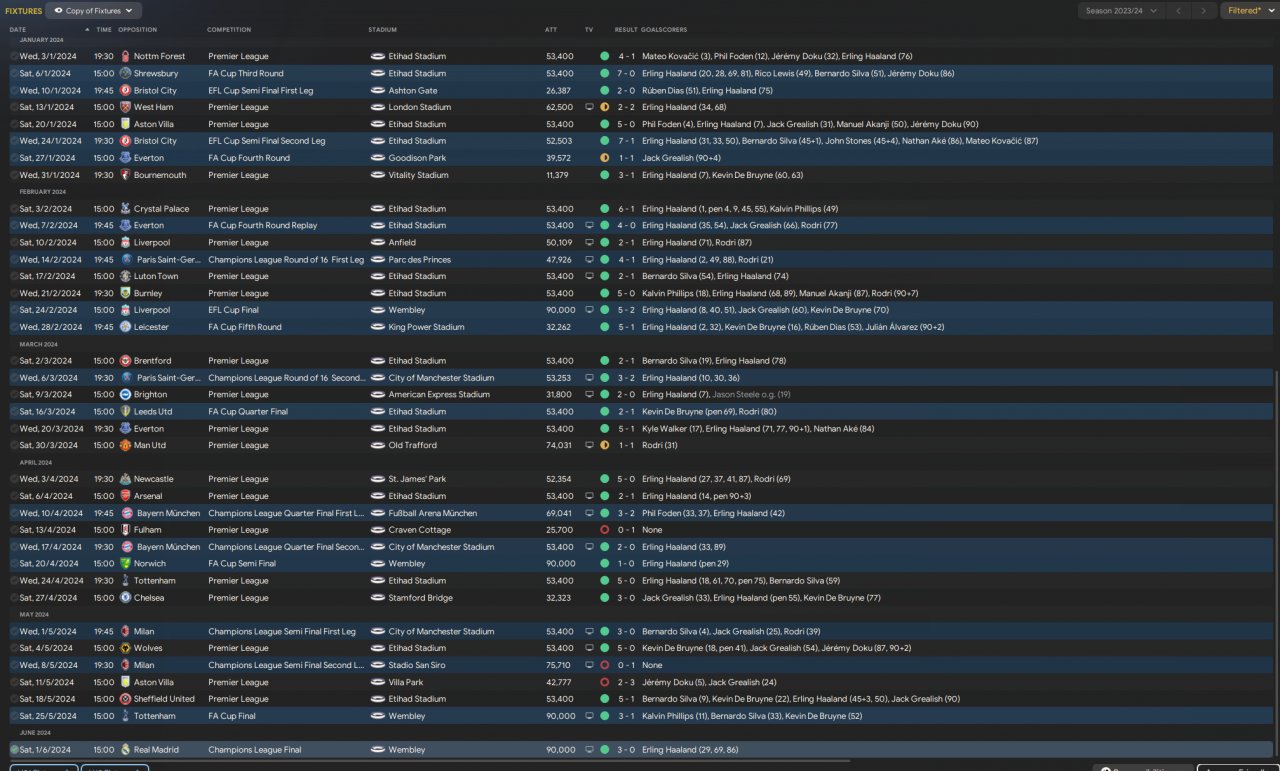The height and width of the screenshot is (771, 1280).
Task: Expand the Filtered dropdown menu
Action: coord(1249,11)
